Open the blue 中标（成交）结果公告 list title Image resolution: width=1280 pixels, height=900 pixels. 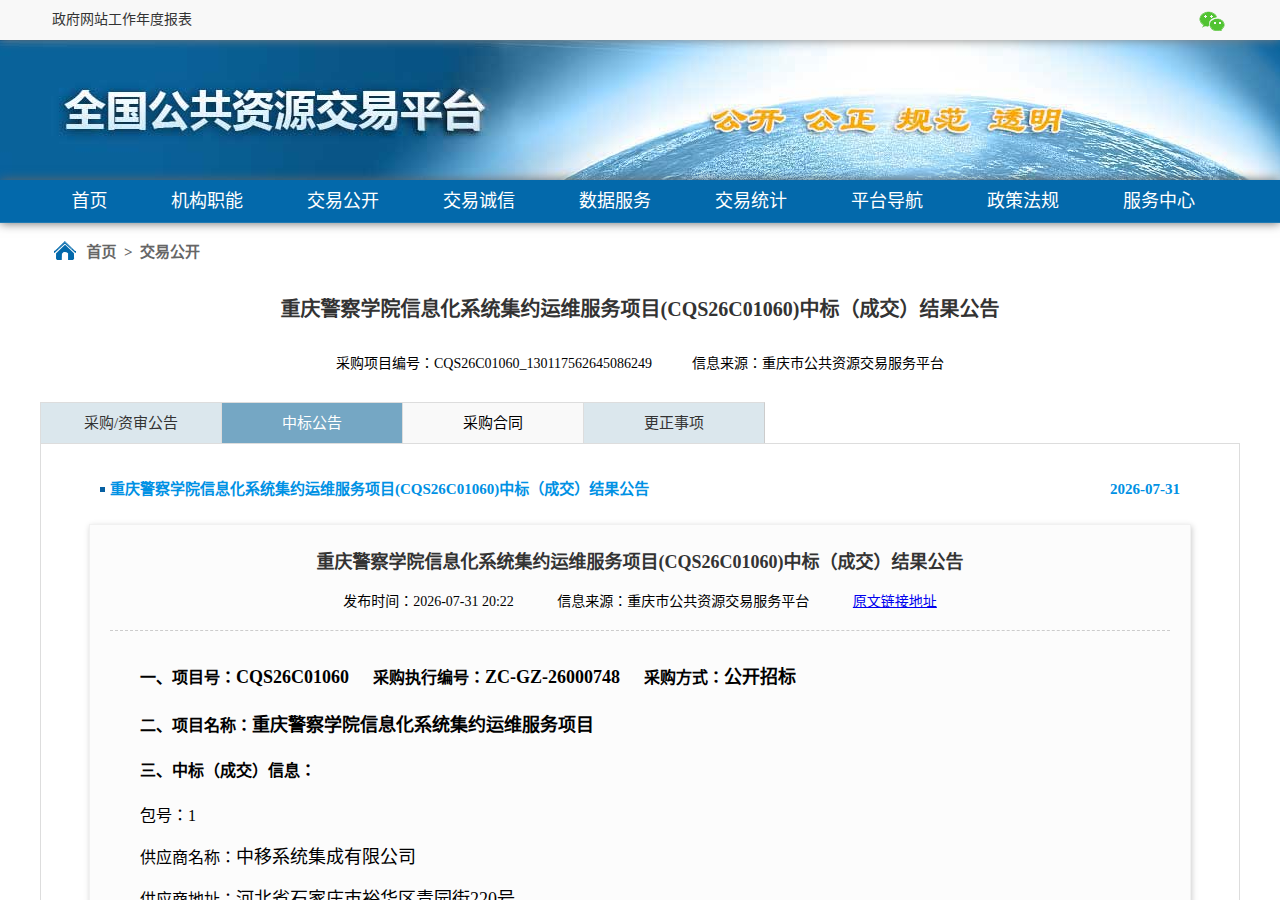tap(380, 489)
